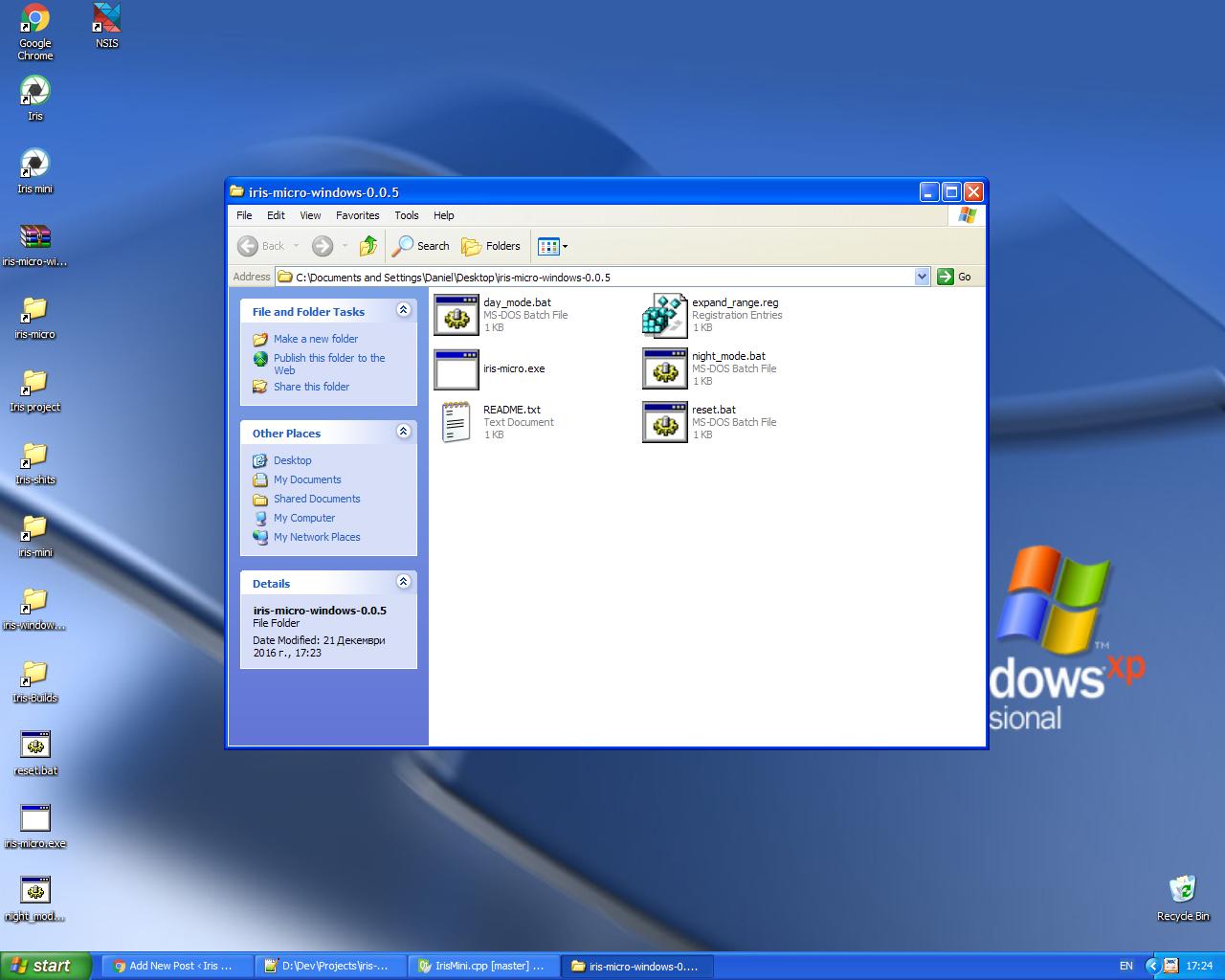Switch to IrisMini.cpp taskbar item
Viewport: 1225px width, 980px height.
(483, 966)
